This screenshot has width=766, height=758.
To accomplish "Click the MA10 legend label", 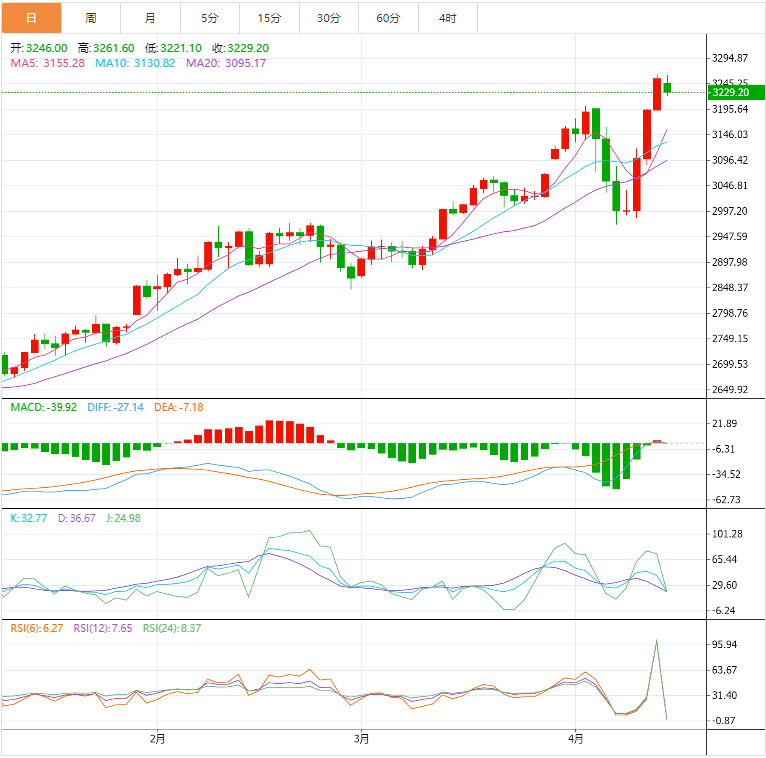I will pos(135,63).
